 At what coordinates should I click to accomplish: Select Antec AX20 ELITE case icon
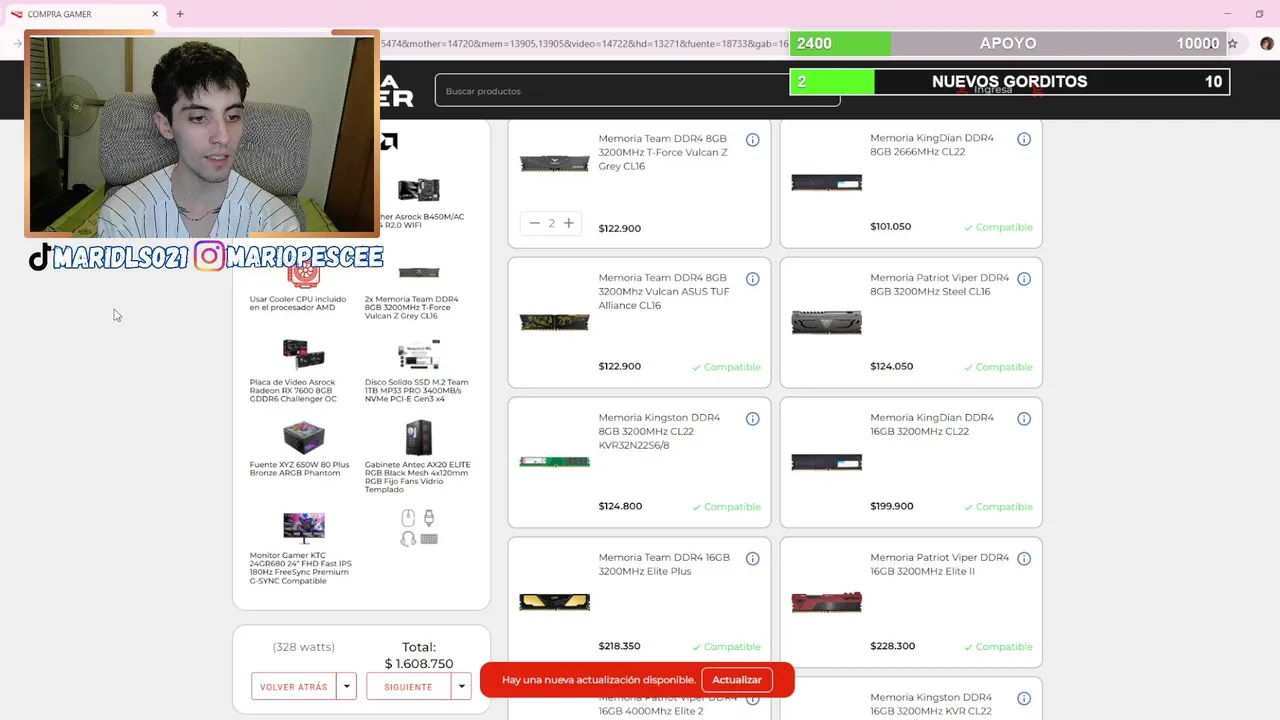[x=418, y=437]
